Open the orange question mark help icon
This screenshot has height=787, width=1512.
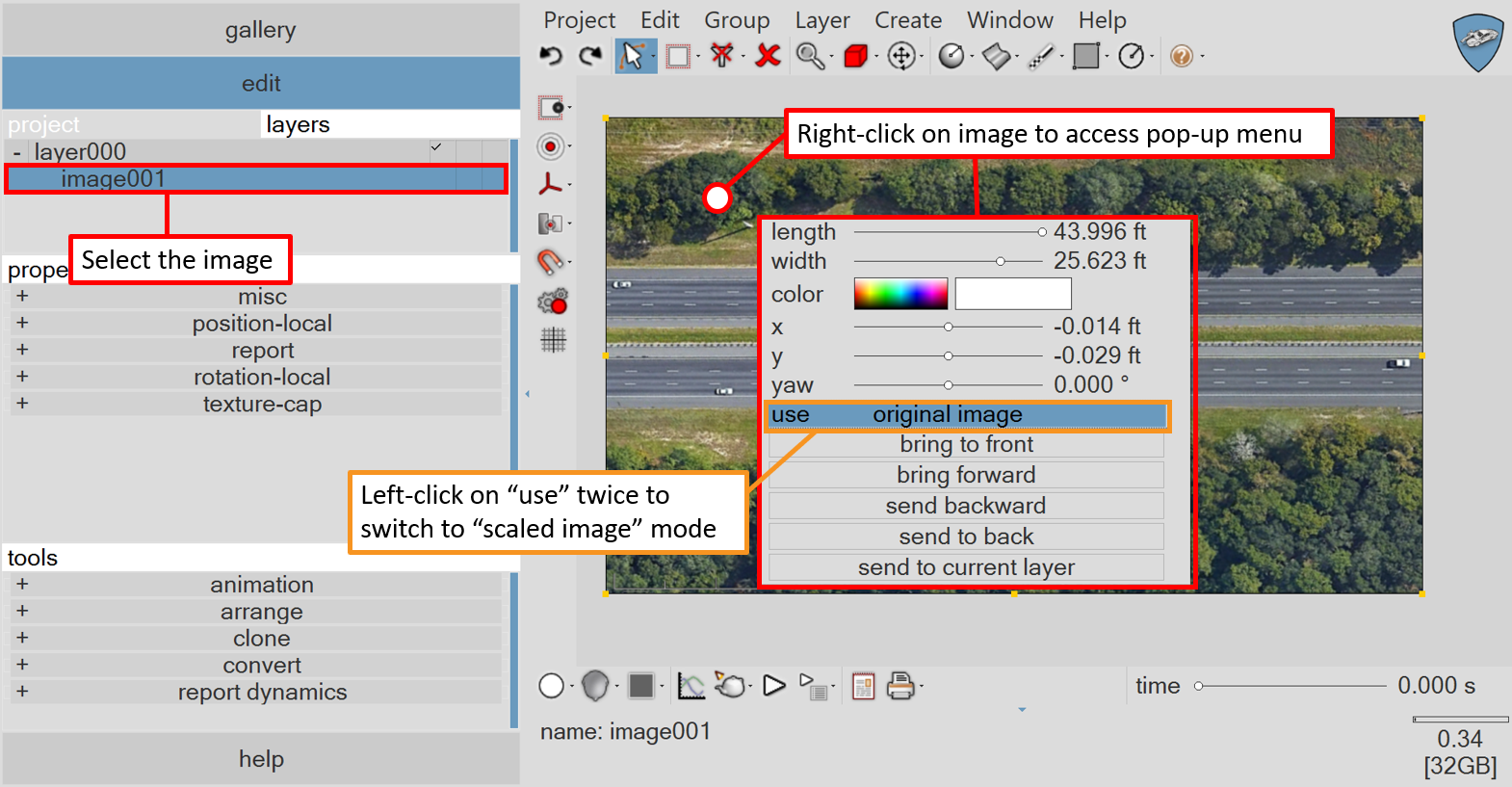pyautogui.click(x=1182, y=56)
